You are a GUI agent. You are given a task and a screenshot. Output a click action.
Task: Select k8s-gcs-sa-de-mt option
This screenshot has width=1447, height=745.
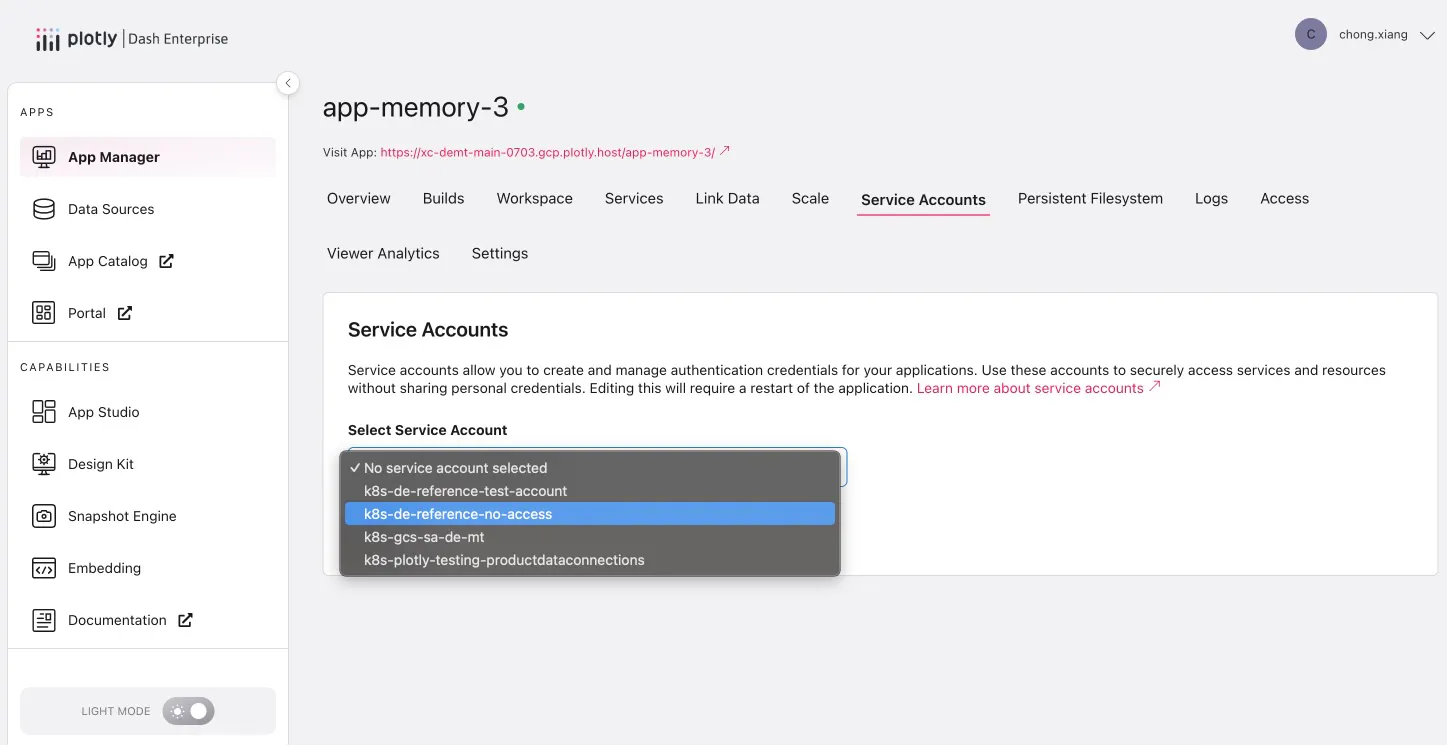pos(590,537)
